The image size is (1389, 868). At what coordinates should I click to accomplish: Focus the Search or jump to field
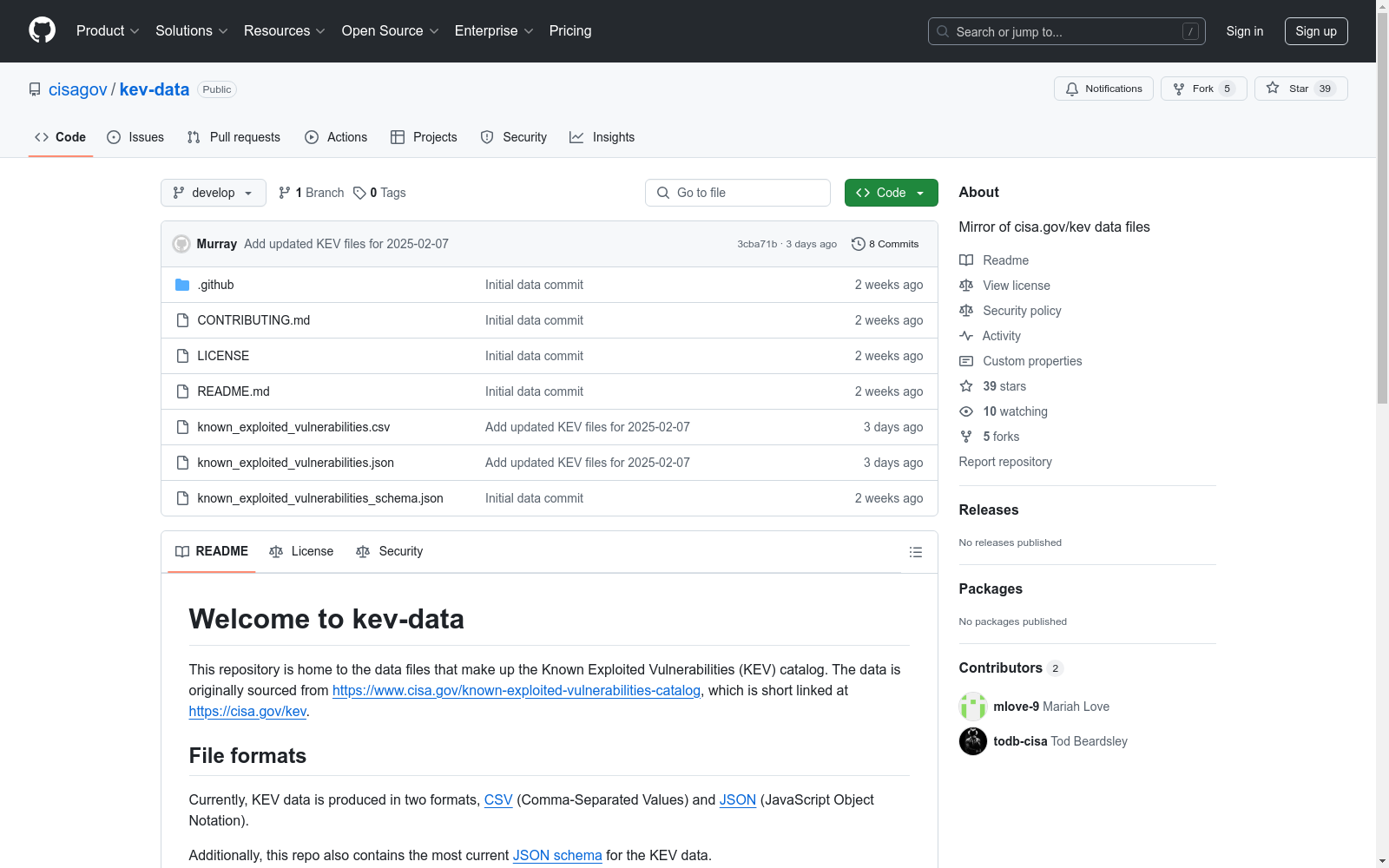pos(1067,31)
